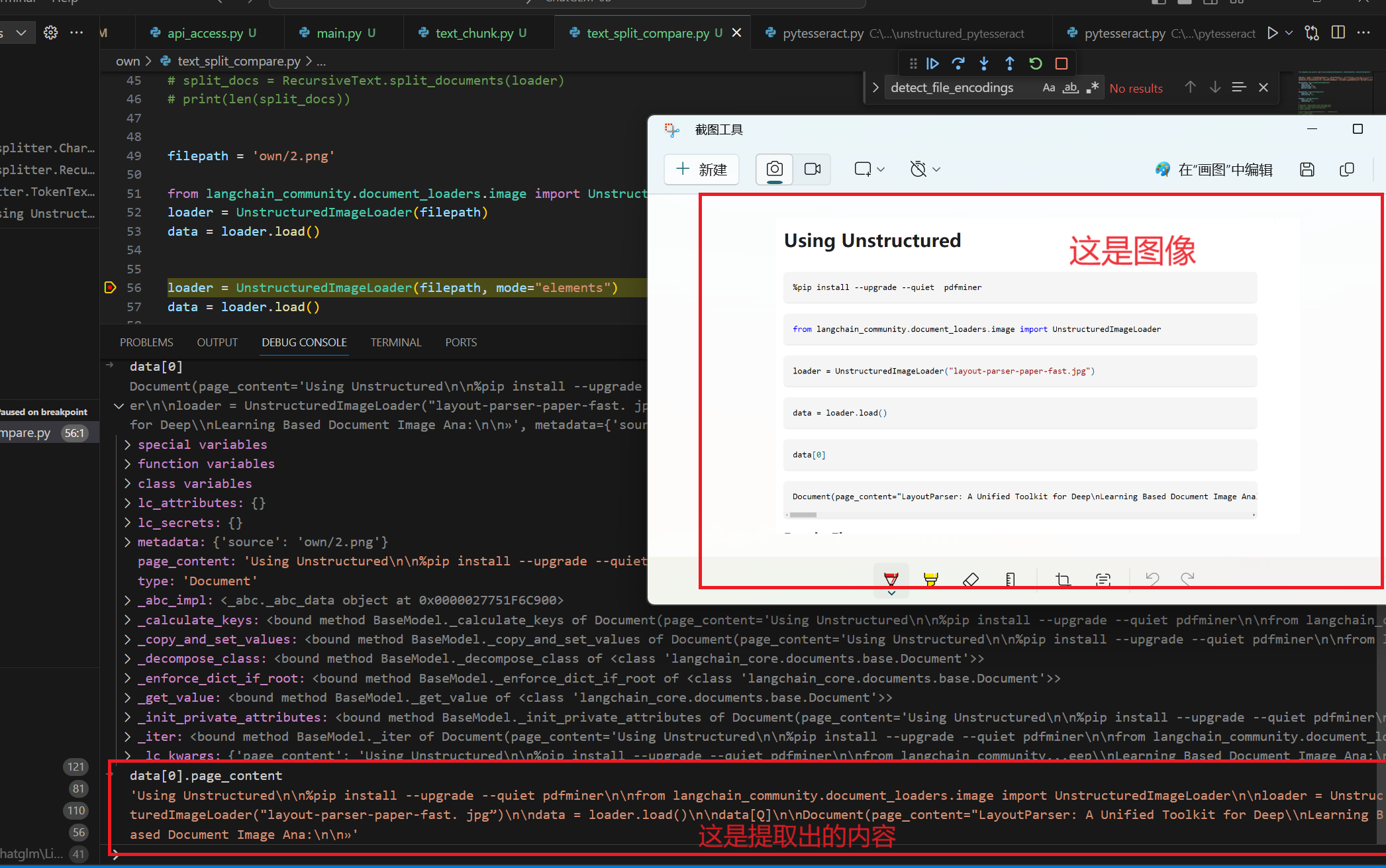Viewport: 1386px width, 868px height.
Task: Stop debugging with the red square
Action: (1062, 64)
